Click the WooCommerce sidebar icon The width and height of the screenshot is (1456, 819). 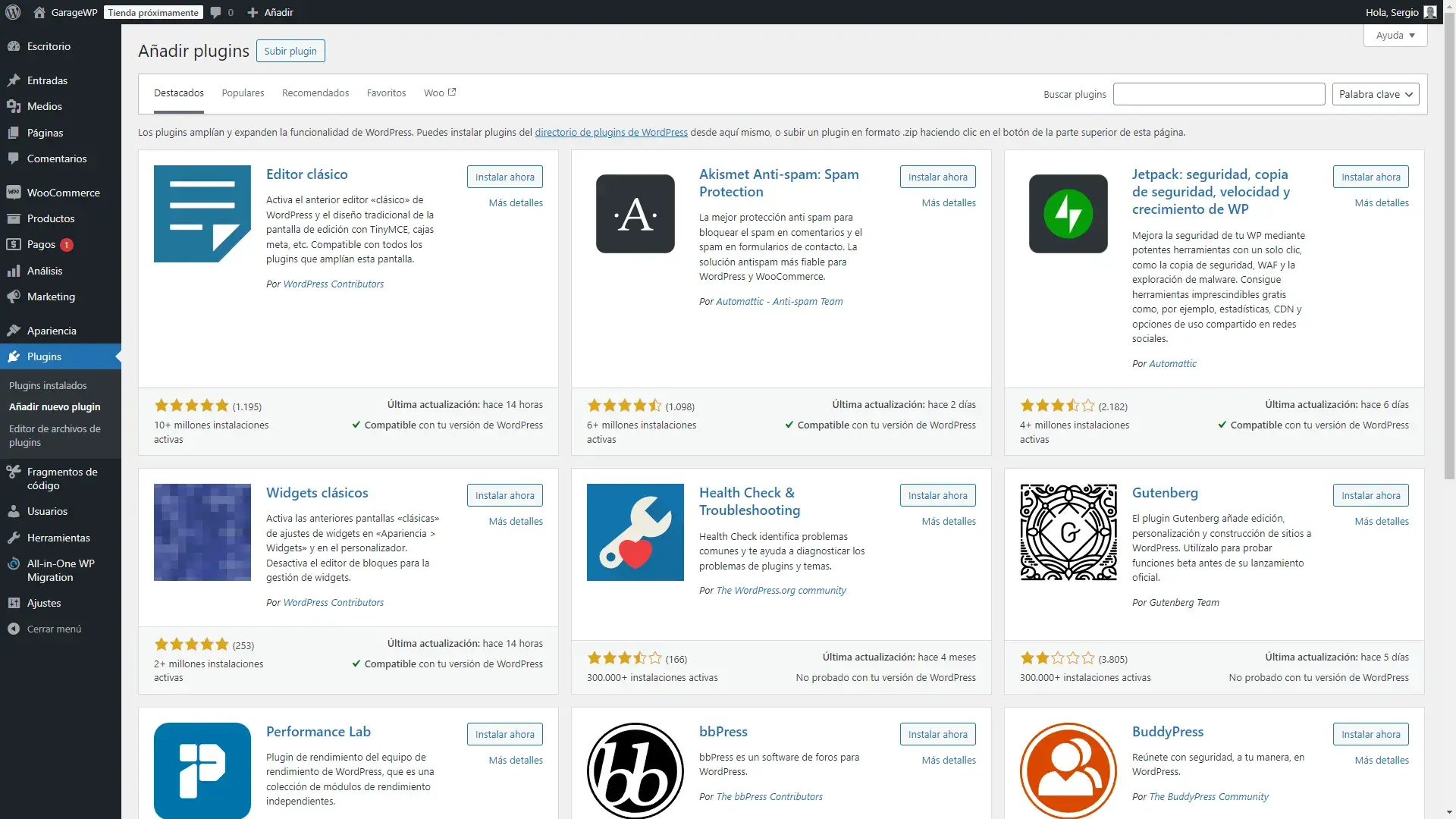click(14, 193)
